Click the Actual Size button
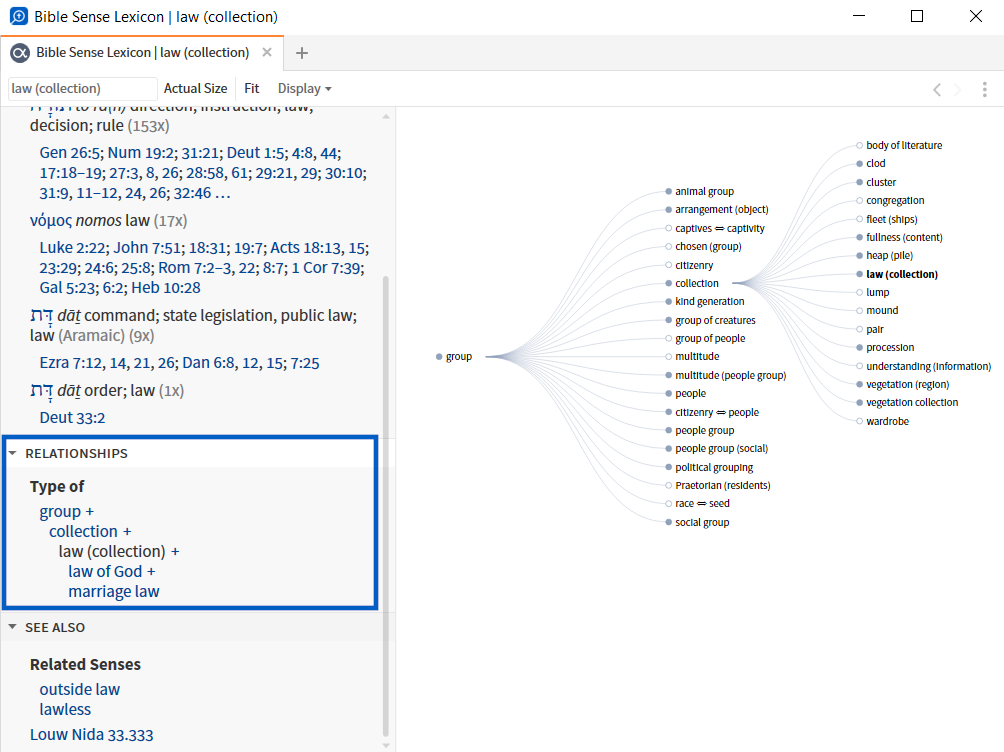The image size is (1004, 752). (195, 88)
